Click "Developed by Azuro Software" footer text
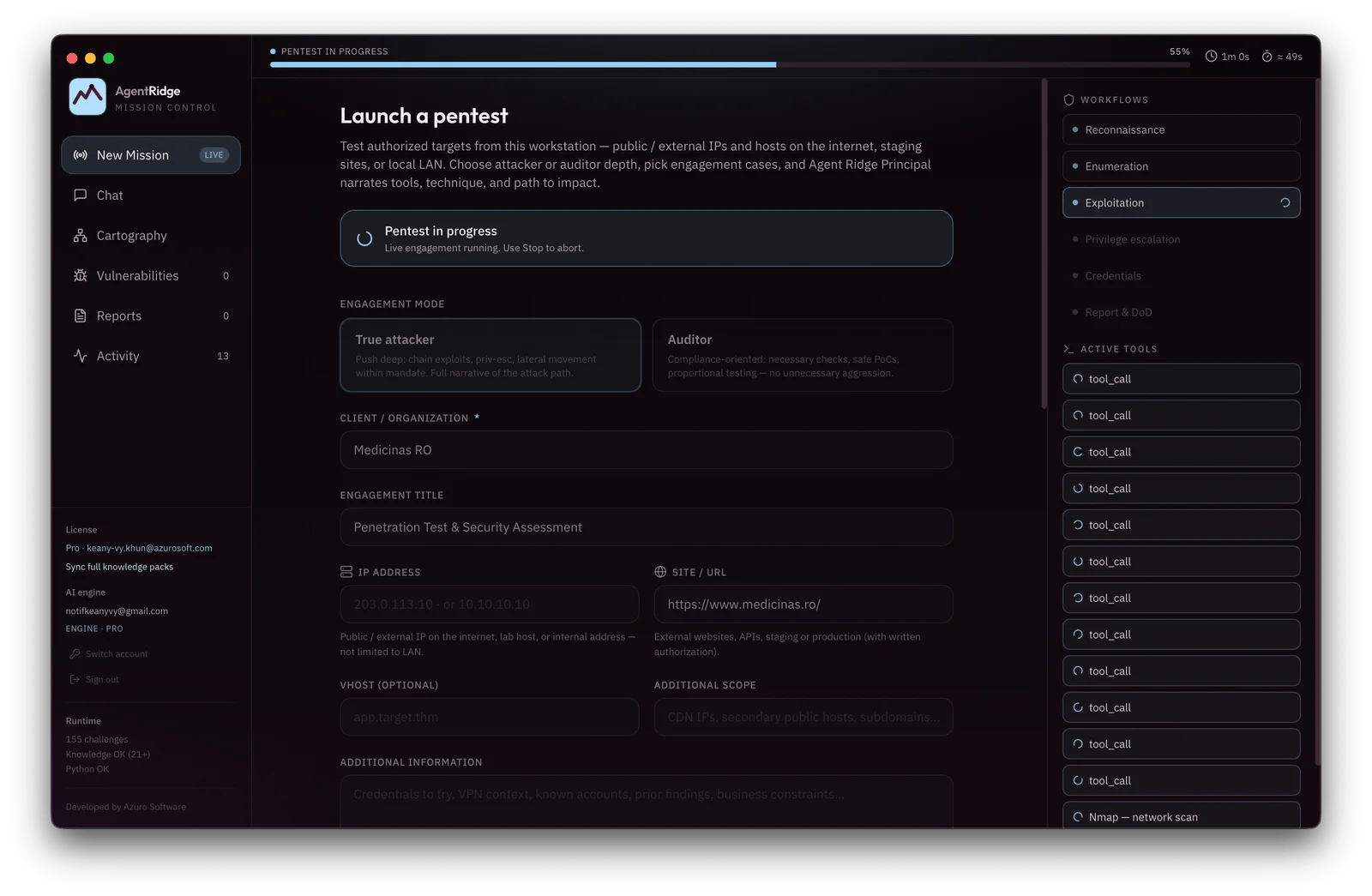Image resolution: width=1372 pixels, height=896 pixels. 126,808
